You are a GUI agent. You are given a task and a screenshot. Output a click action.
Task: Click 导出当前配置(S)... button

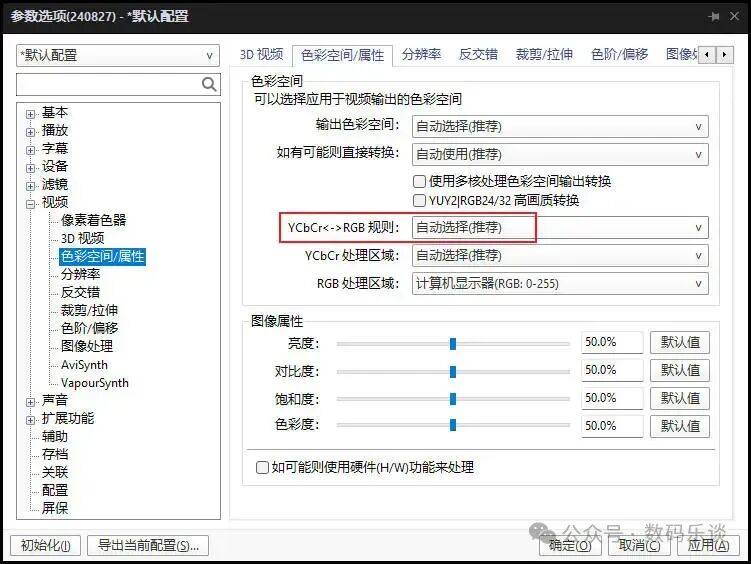click(148, 545)
